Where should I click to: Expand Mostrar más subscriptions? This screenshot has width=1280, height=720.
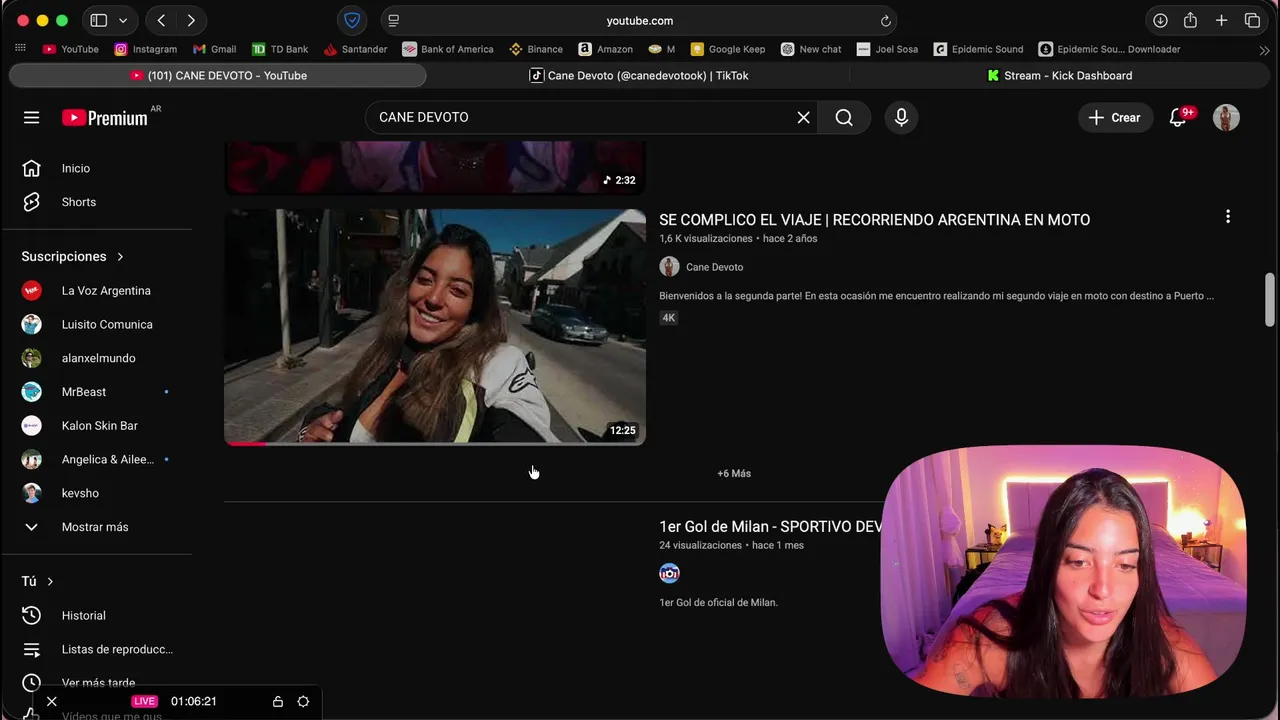(97, 527)
